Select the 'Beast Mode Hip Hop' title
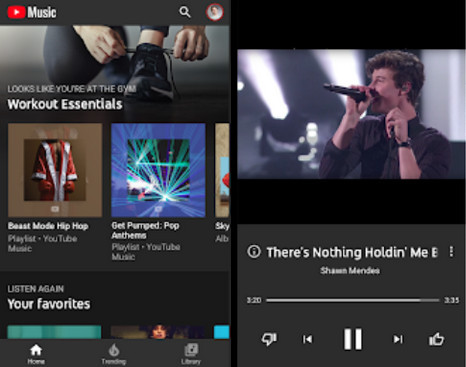The height and width of the screenshot is (367, 466). point(48,226)
